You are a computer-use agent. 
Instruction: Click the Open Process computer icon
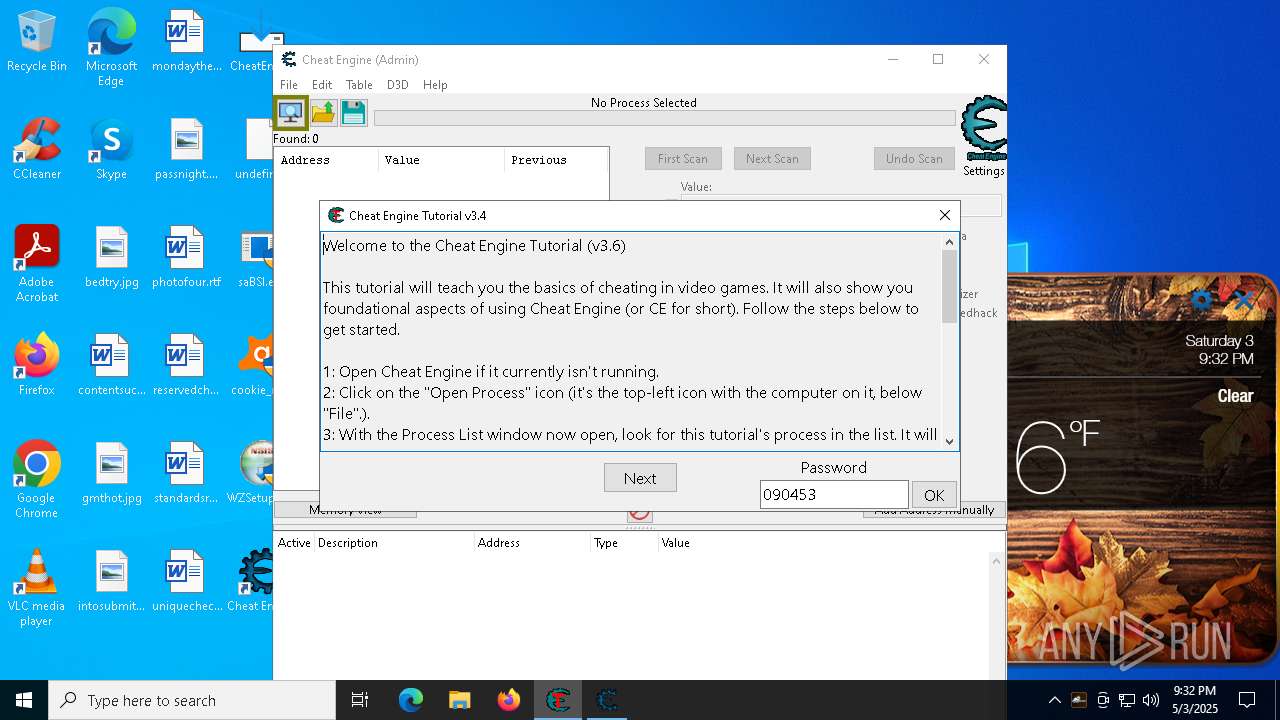[x=291, y=113]
